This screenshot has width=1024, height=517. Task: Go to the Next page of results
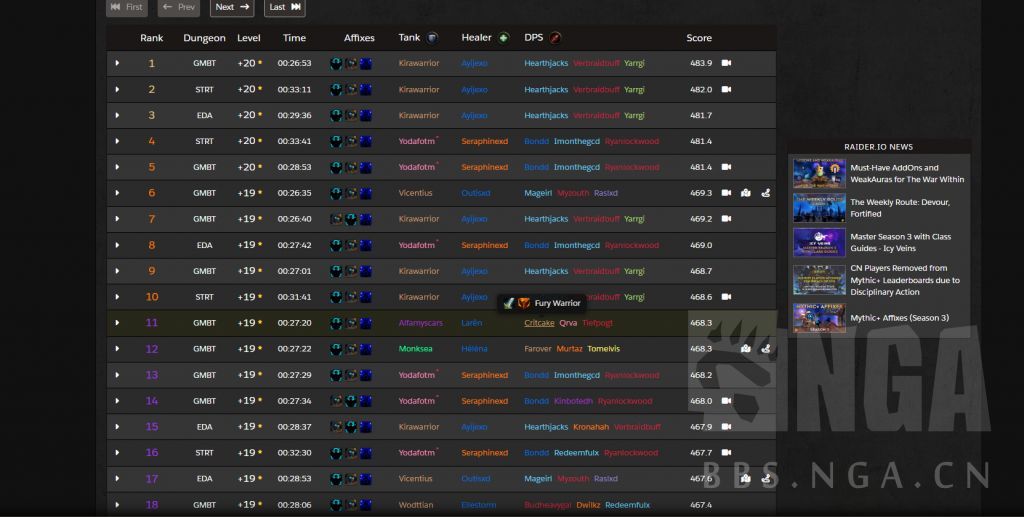click(232, 7)
